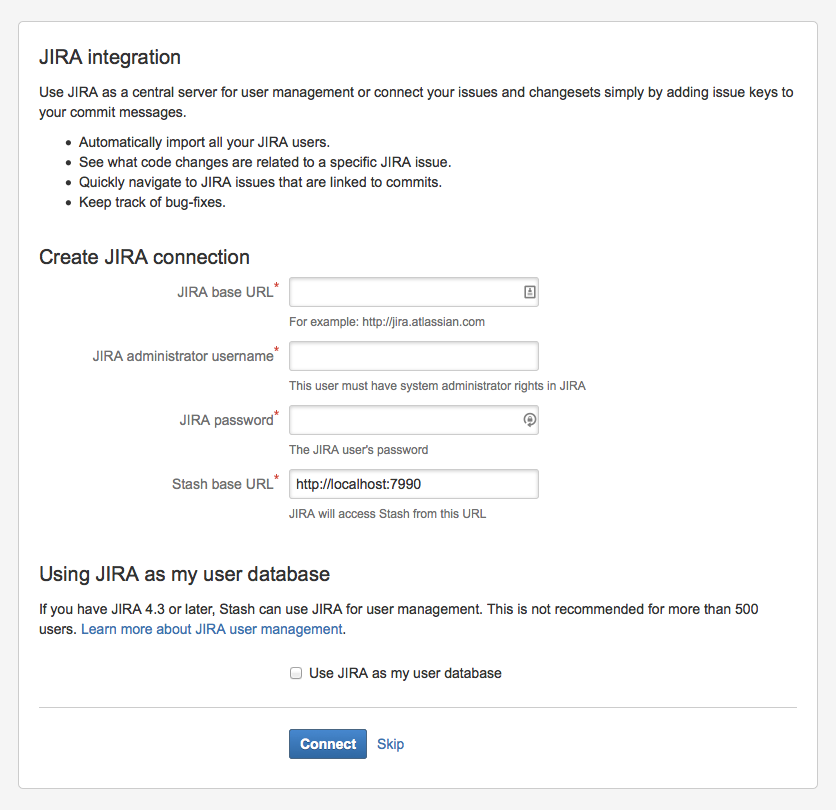Image resolution: width=836 pixels, height=810 pixels.
Task: Click the JIRA base URL label
Action: pos(226,292)
